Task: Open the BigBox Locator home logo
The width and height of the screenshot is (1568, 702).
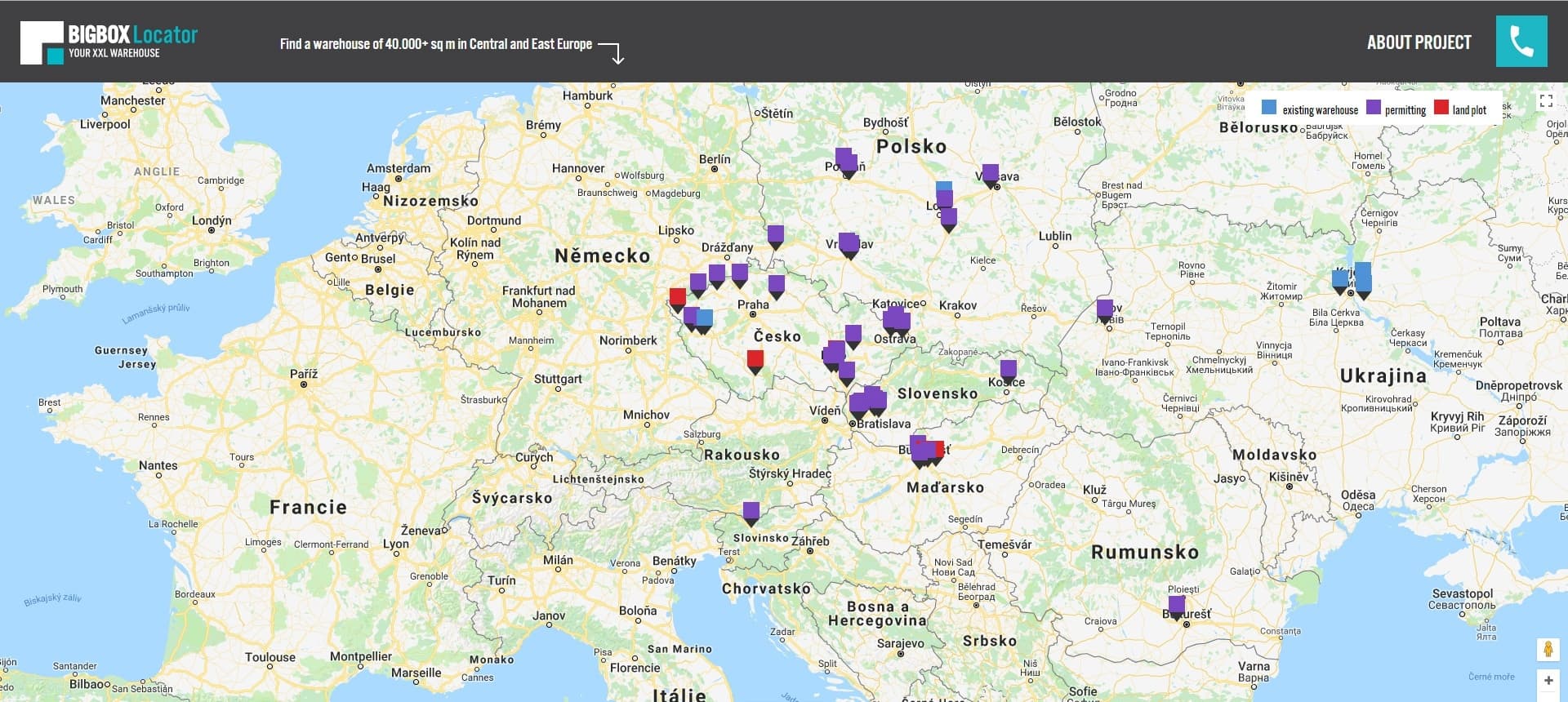Action: 109,42
